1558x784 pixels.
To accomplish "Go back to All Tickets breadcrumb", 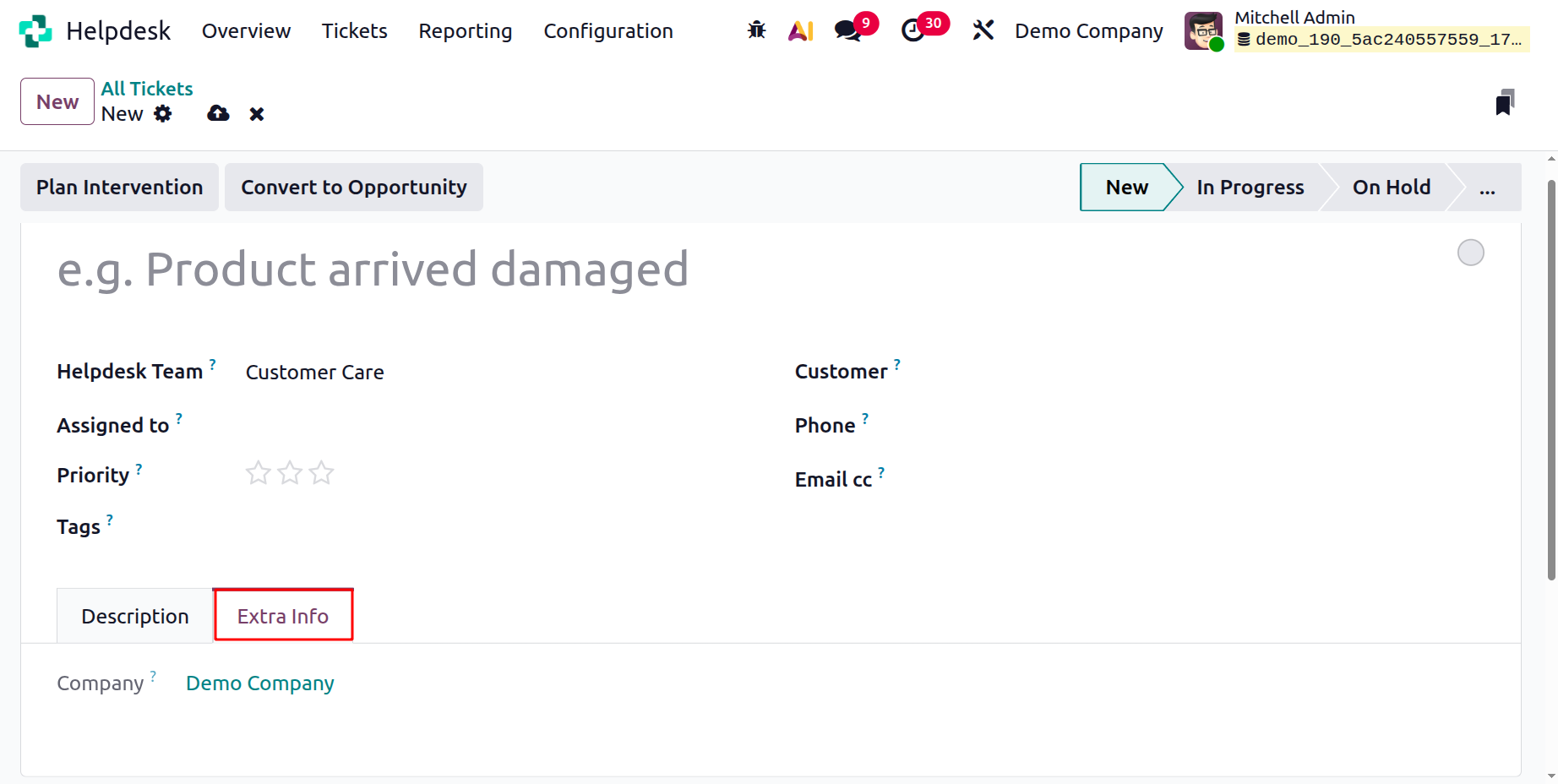I will tap(147, 89).
